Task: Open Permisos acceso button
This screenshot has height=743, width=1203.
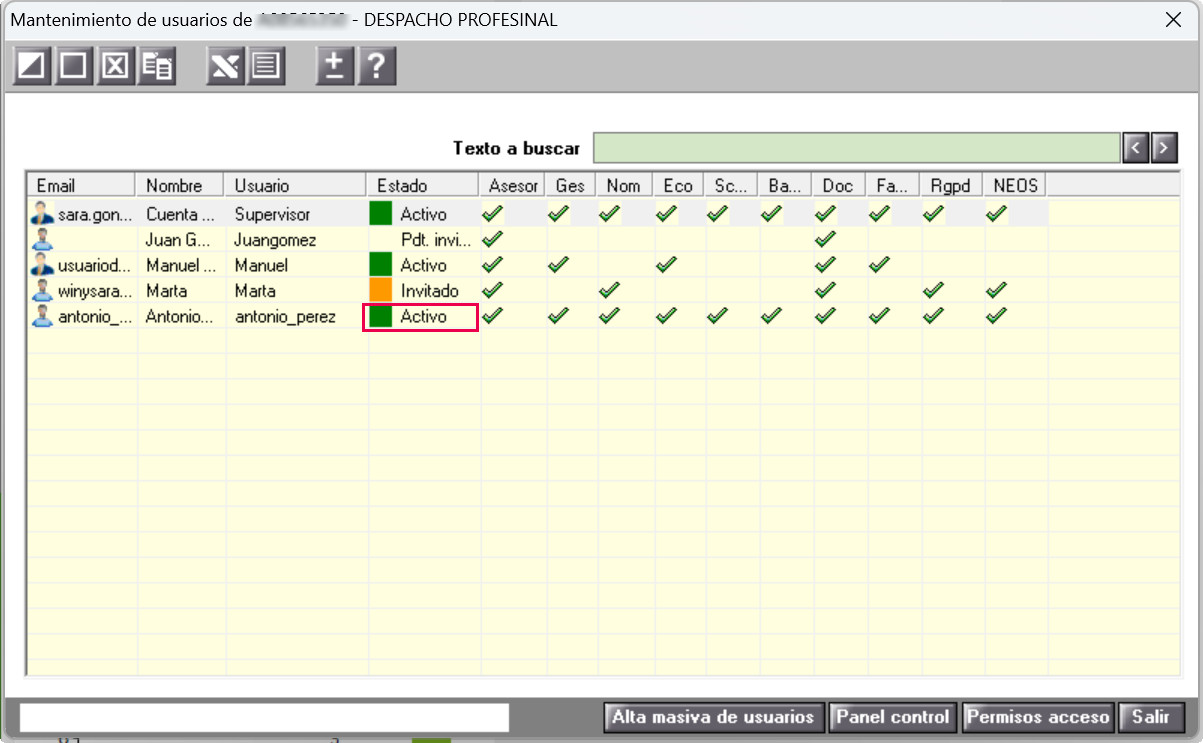Action: pos(1038,717)
